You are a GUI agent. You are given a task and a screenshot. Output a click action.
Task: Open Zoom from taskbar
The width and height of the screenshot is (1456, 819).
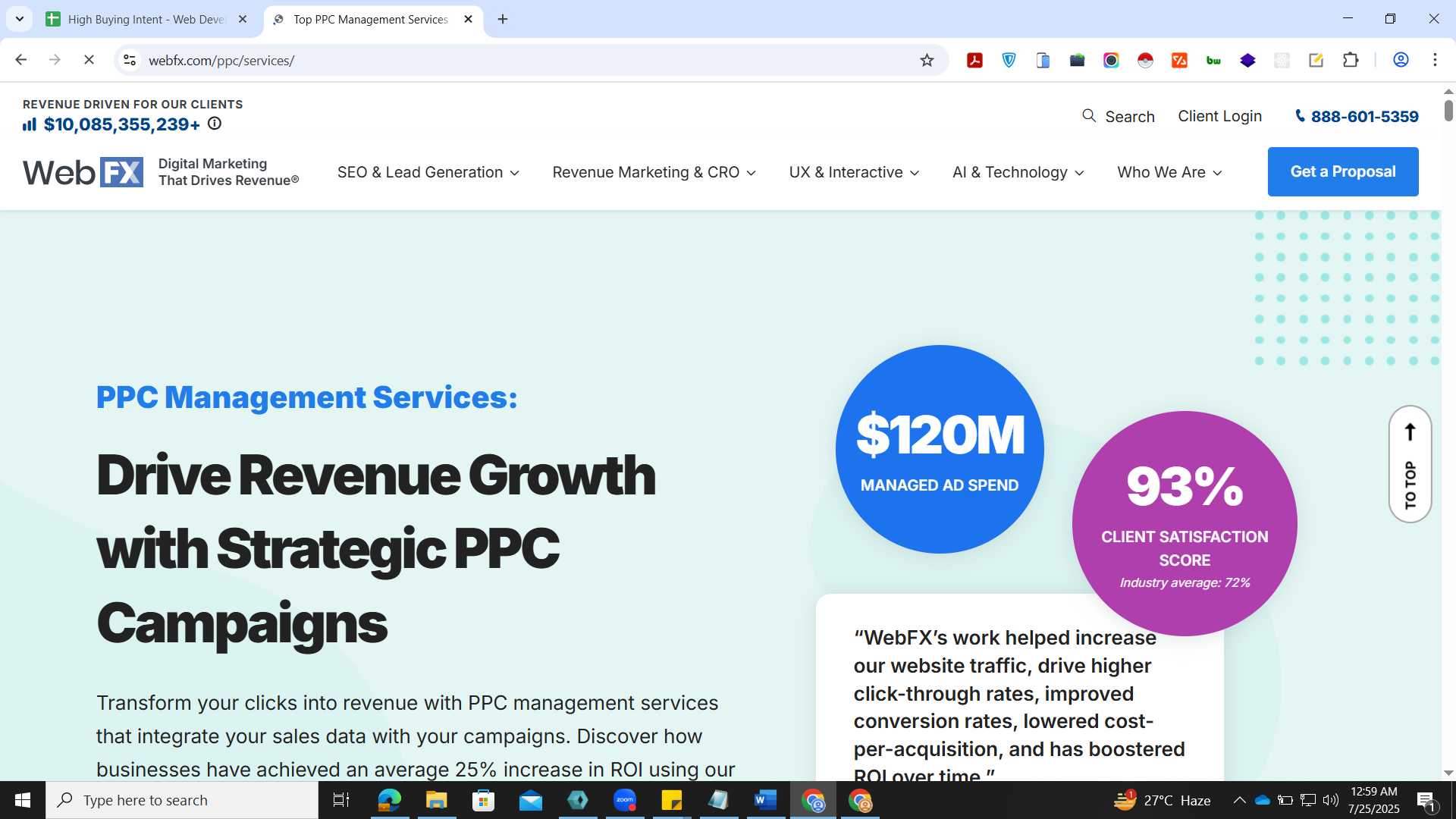tap(625, 800)
